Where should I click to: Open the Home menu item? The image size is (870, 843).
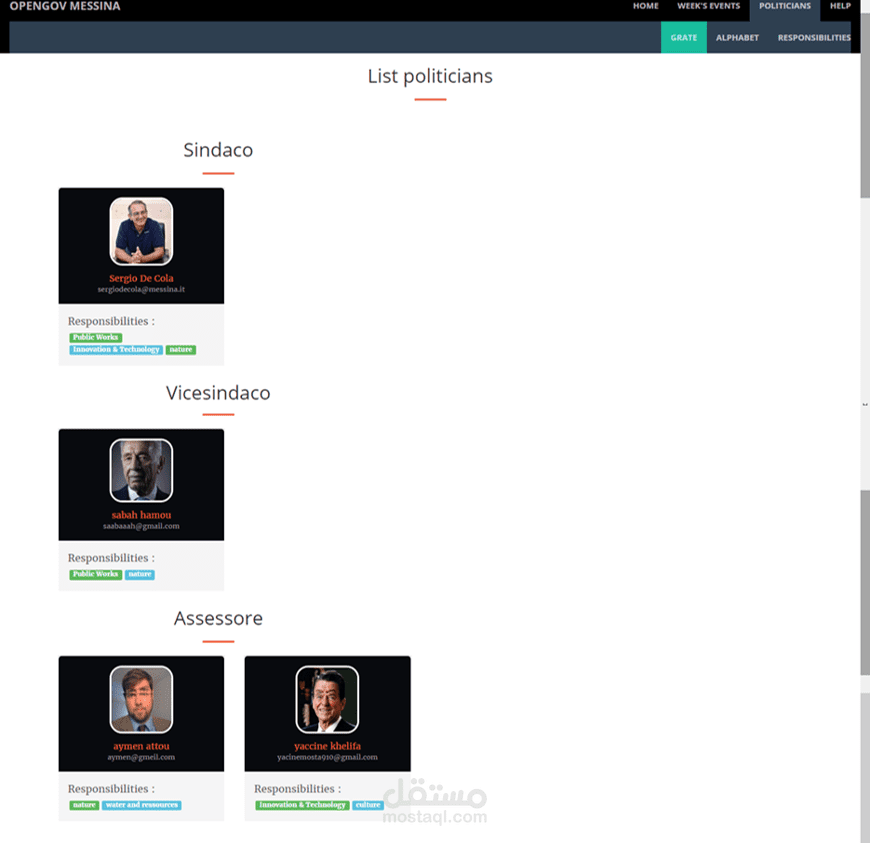[645, 6]
